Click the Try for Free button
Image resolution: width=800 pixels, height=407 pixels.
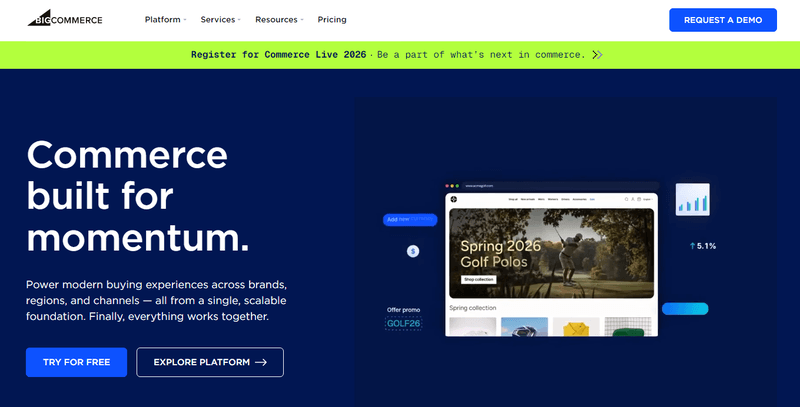coord(77,362)
